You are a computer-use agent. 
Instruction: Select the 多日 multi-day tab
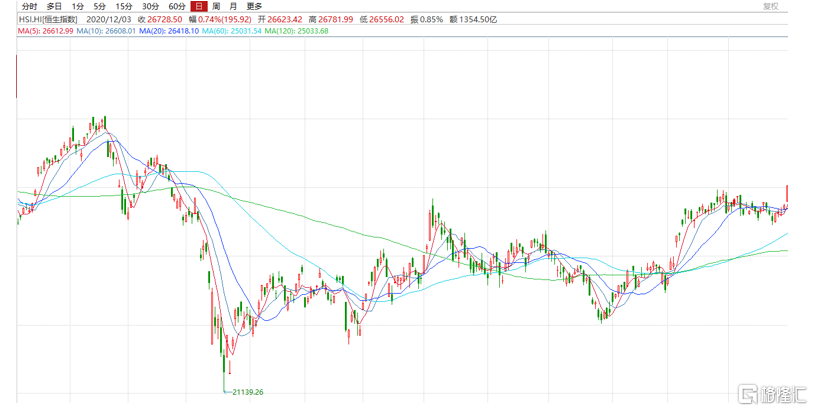point(53,6)
